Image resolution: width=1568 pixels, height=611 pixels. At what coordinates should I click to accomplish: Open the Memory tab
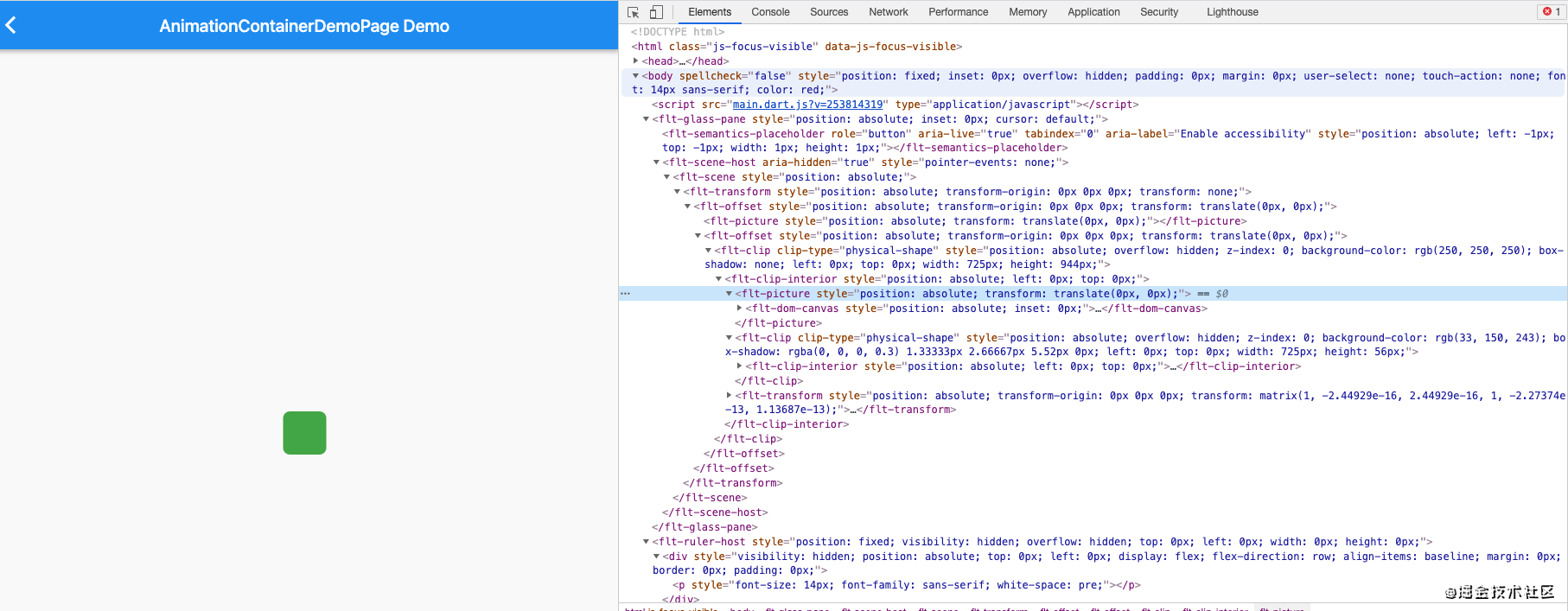pyautogui.click(x=1028, y=12)
